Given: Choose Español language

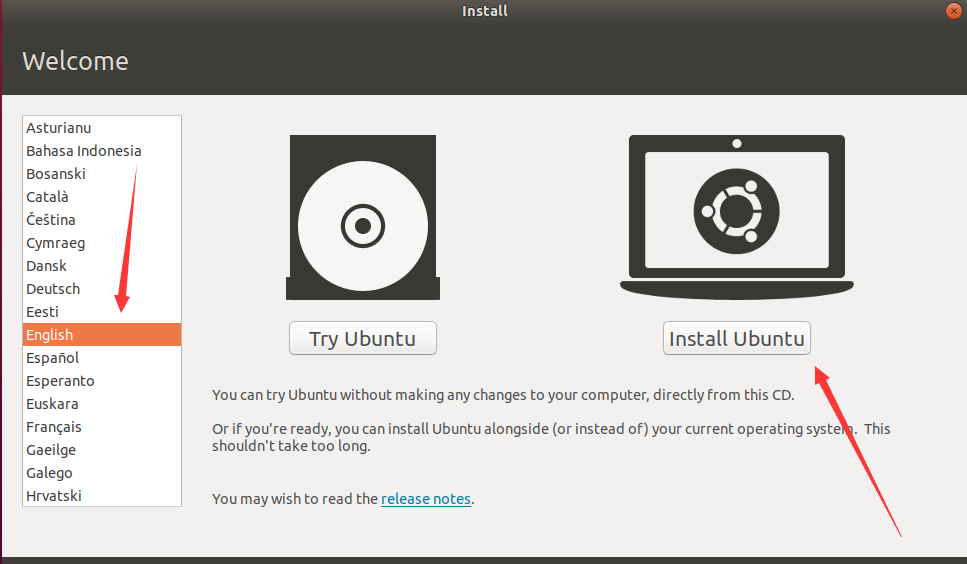Looking at the screenshot, I should [x=102, y=358].
